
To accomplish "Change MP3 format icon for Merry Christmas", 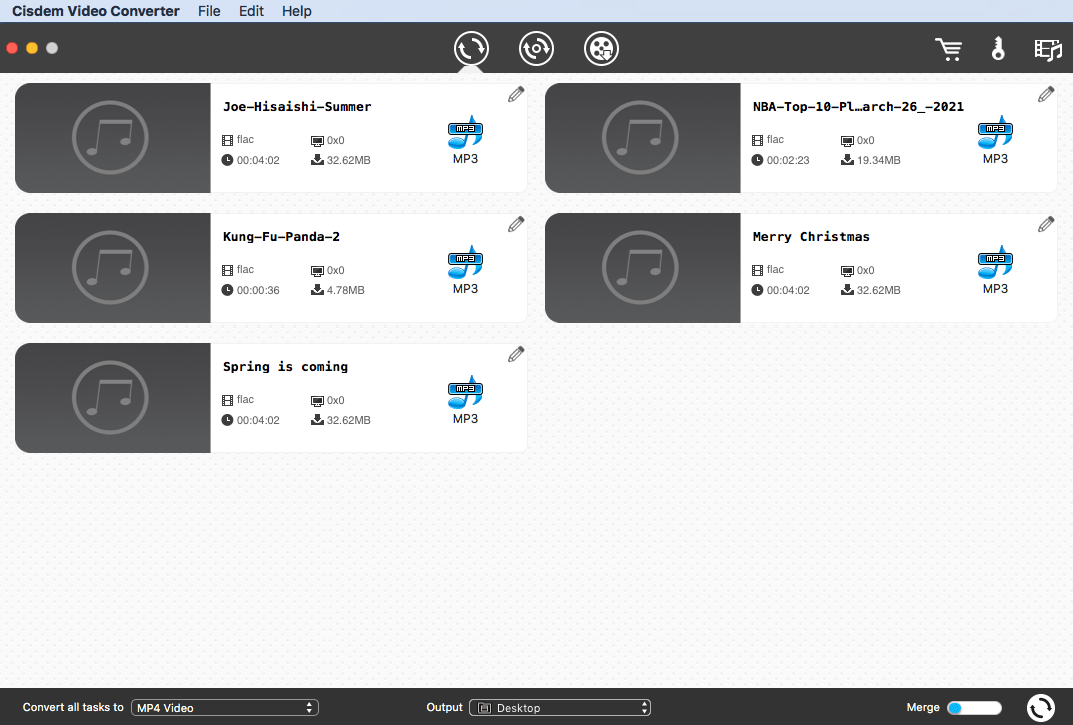I will (995, 270).
